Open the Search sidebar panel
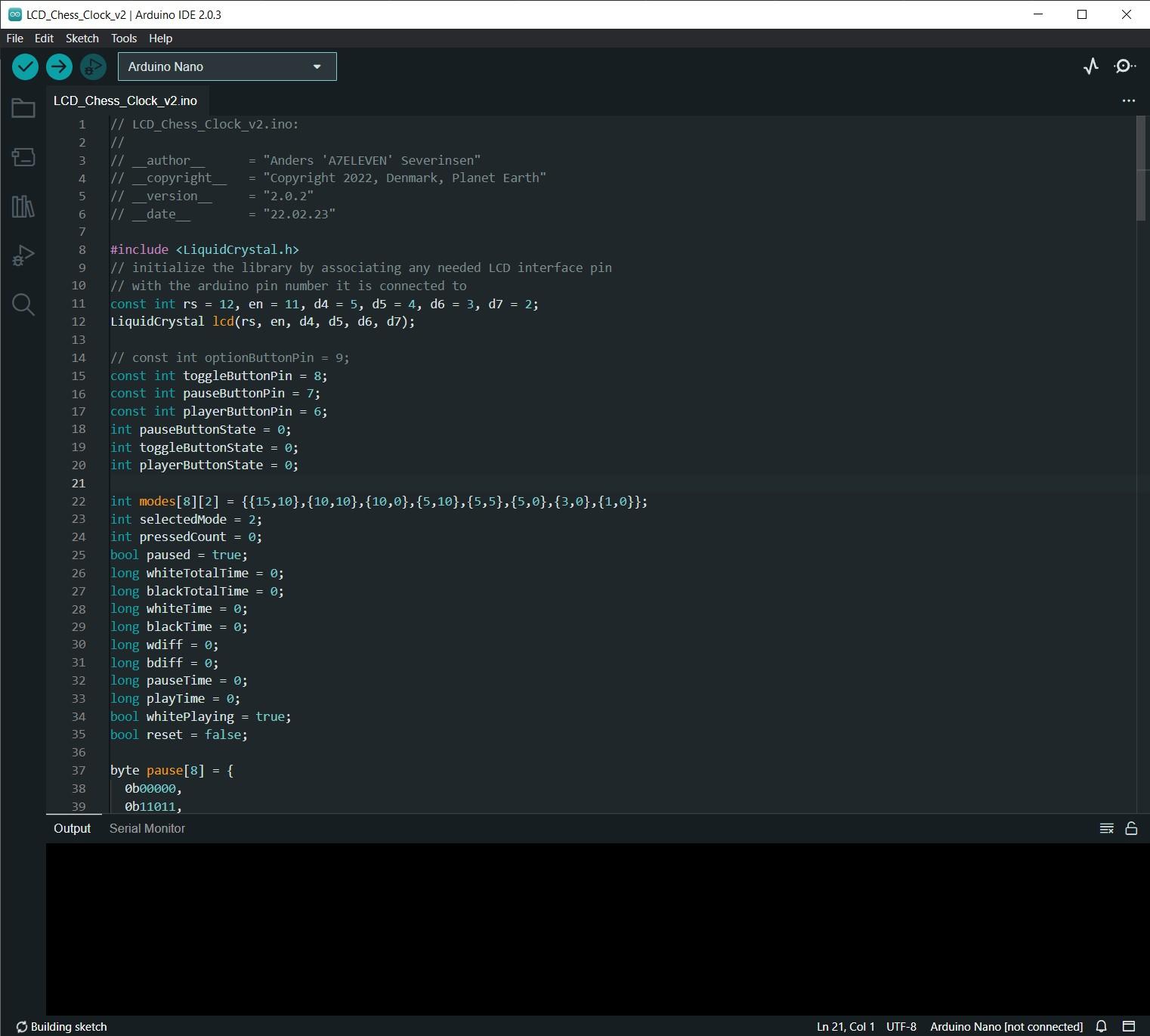The height and width of the screenshot is (1036, 1150). (x=23, y=305)
